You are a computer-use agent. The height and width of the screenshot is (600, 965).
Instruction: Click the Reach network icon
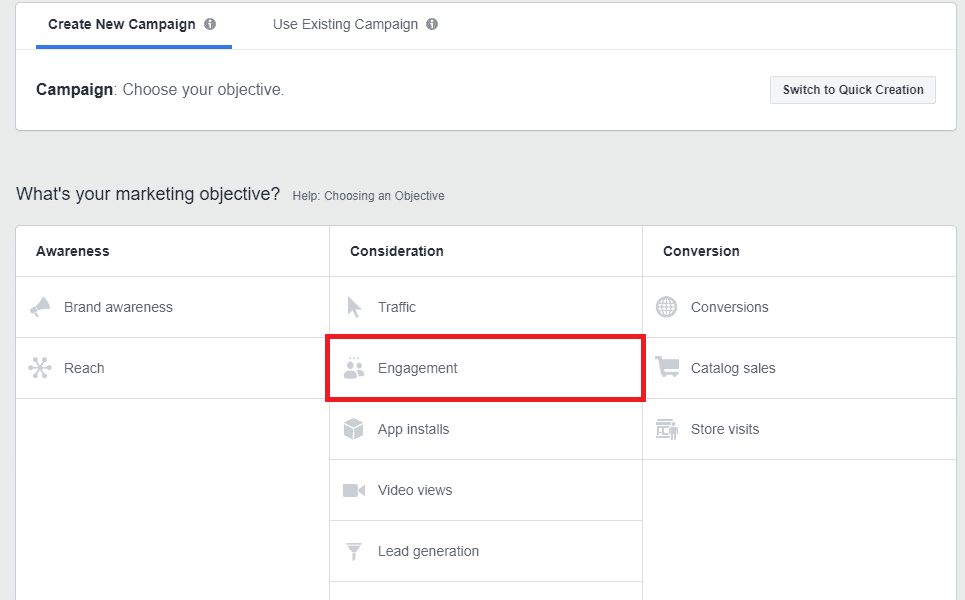point(40,368)
